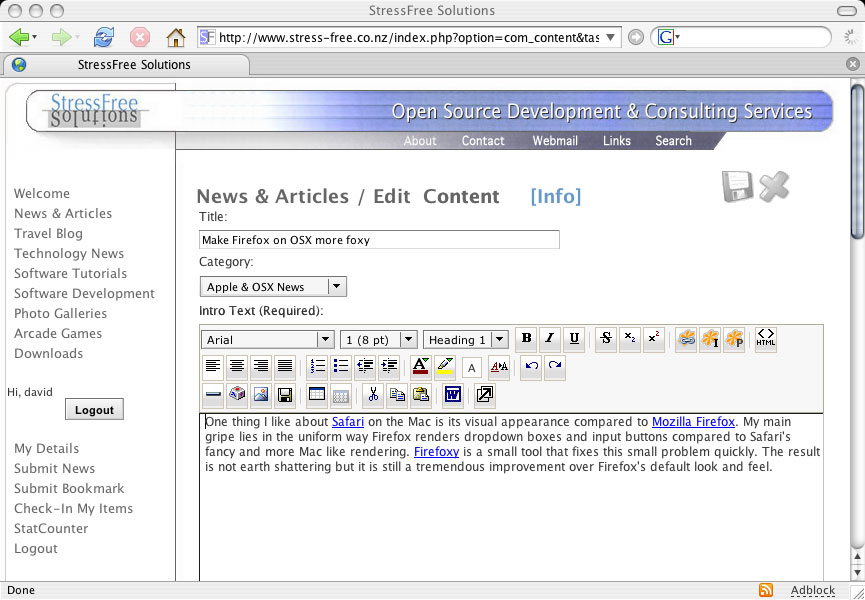
Task: Click the Mambo image tag icon (asterisk I)
Action: pyautogui.click(x=710, y=339)
